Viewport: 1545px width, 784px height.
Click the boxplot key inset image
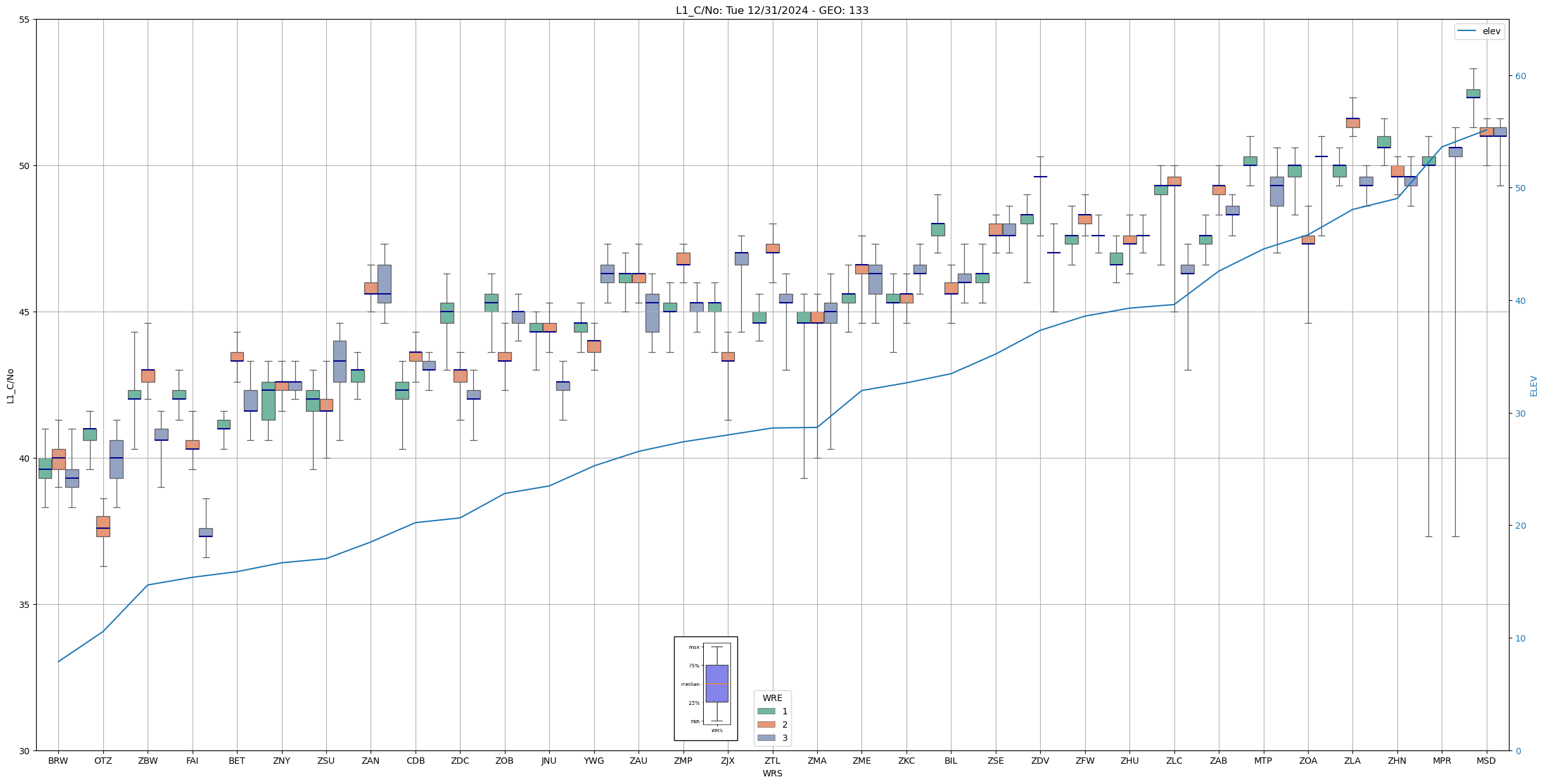point(705,688)
